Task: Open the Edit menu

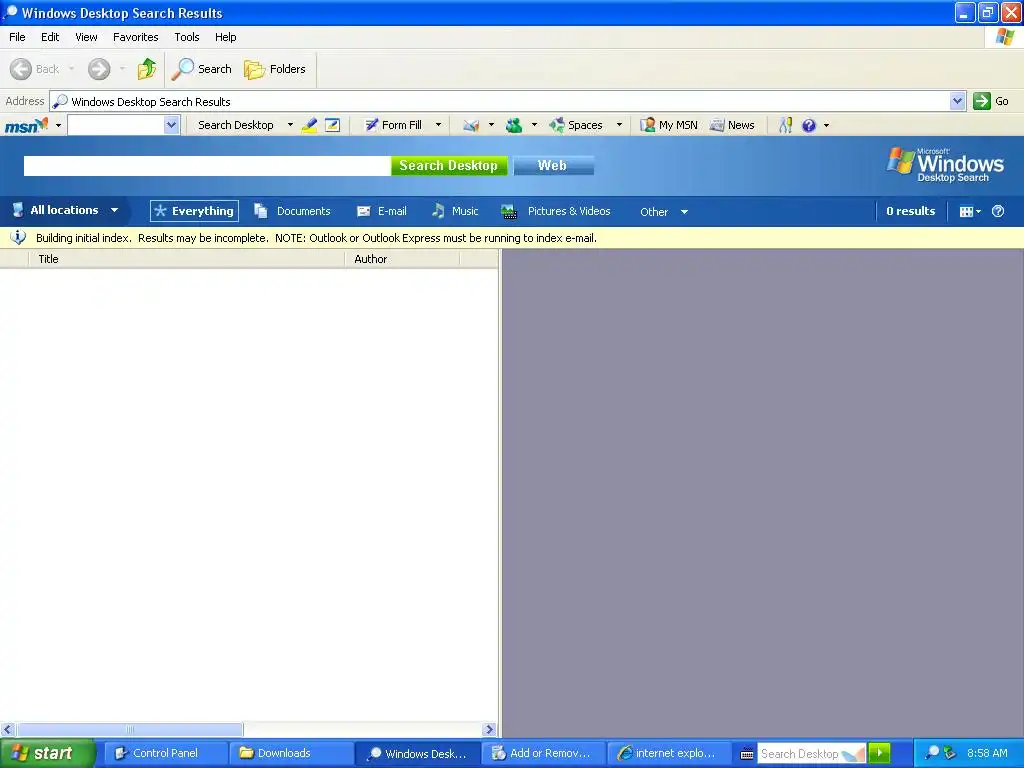Action: (x=50, y=37)
